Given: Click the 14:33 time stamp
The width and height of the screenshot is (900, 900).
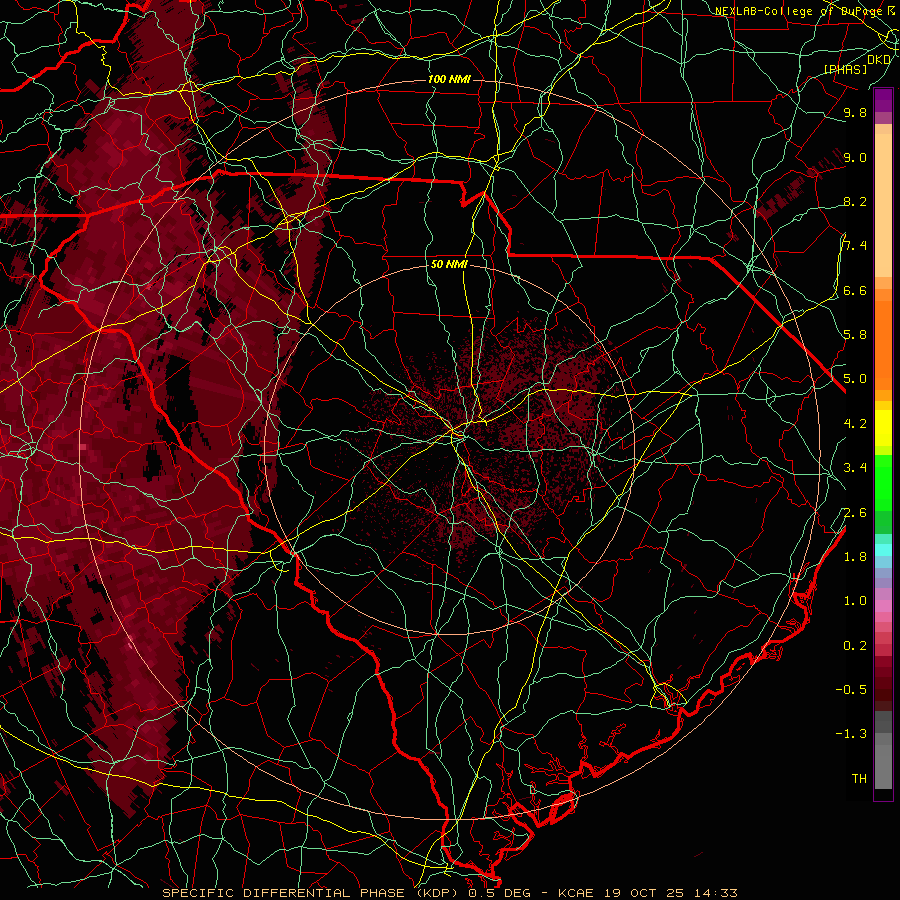Looking at the screenshot, I should click(x=716, y=893).
